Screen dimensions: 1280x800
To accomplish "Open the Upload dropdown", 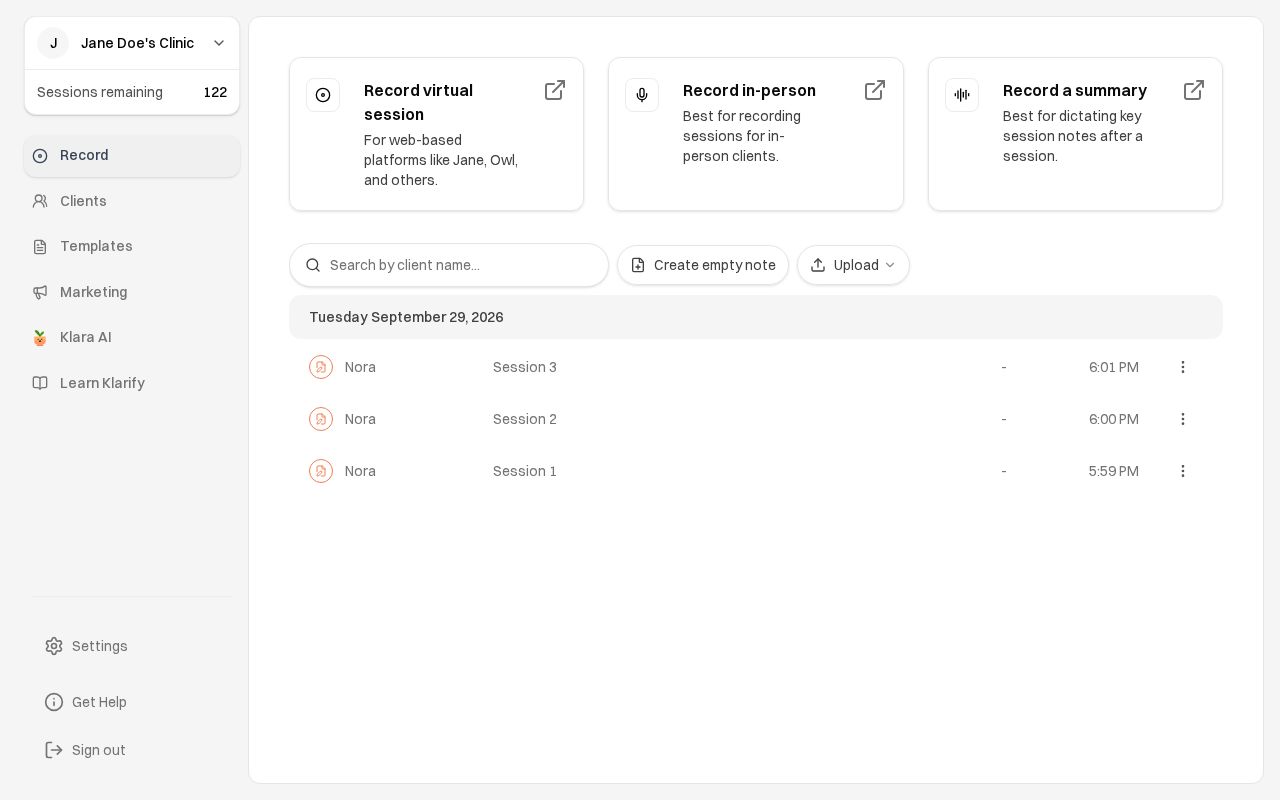I will (853, 265).
